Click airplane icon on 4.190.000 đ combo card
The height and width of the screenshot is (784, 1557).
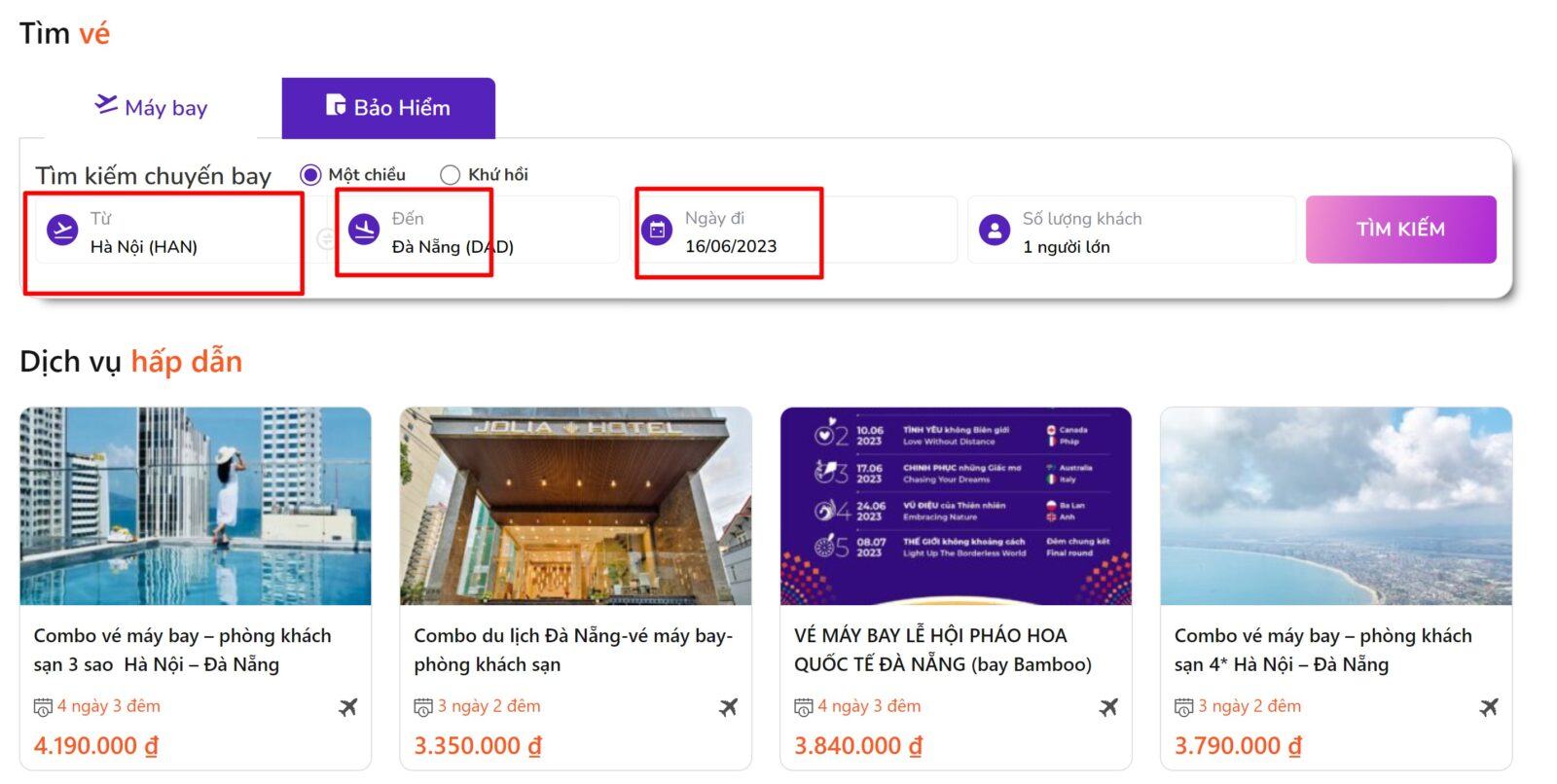tap(347, 707)
